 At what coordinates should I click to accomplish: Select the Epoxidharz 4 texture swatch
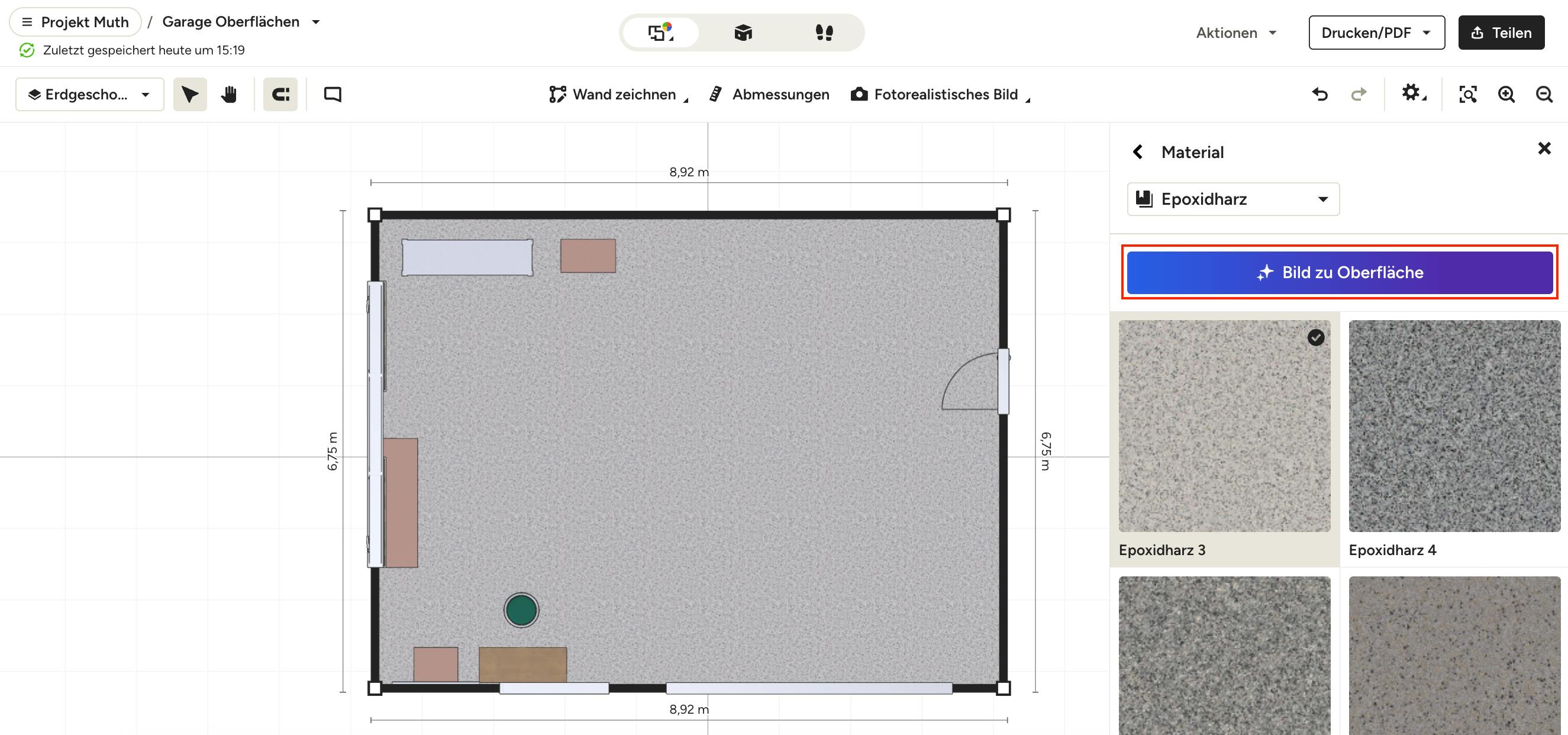[x=1454, y=425]
